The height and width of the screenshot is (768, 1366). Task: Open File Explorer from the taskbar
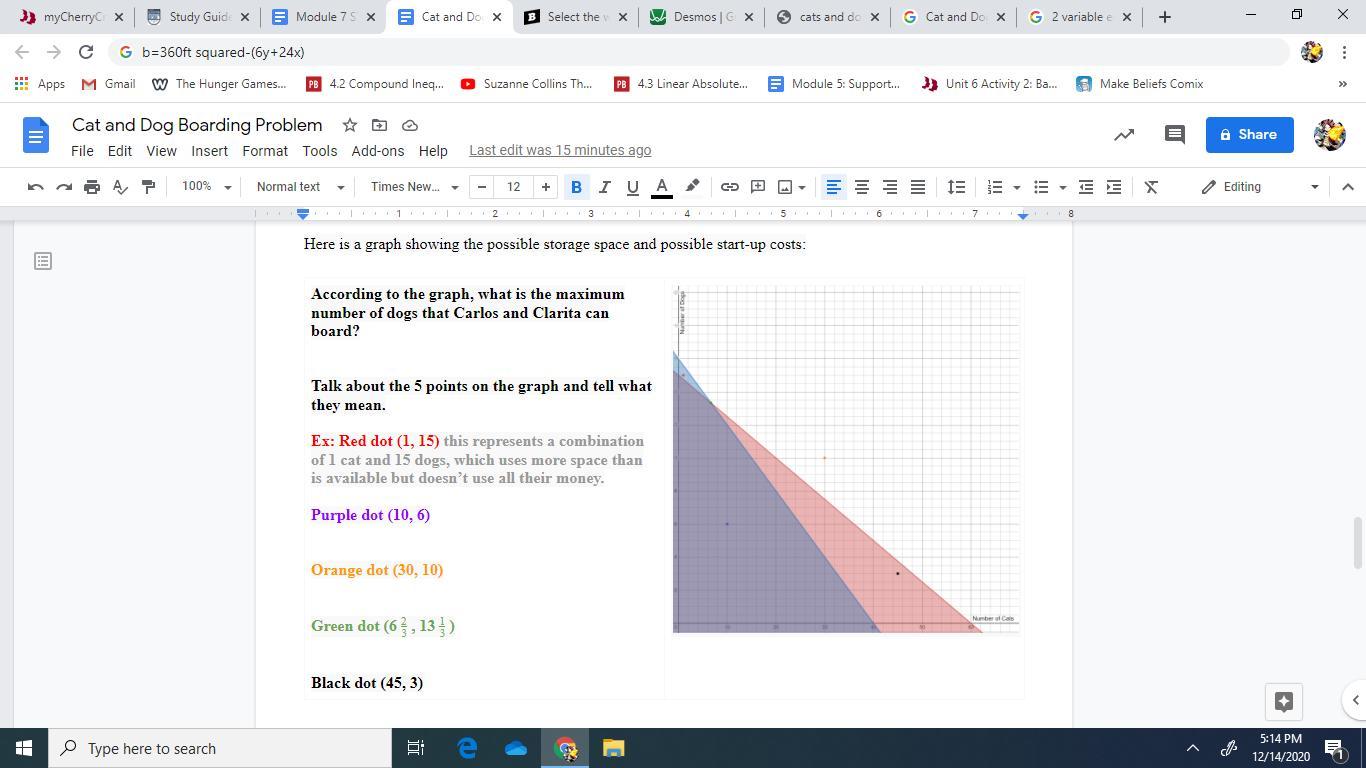click(614, 748)
